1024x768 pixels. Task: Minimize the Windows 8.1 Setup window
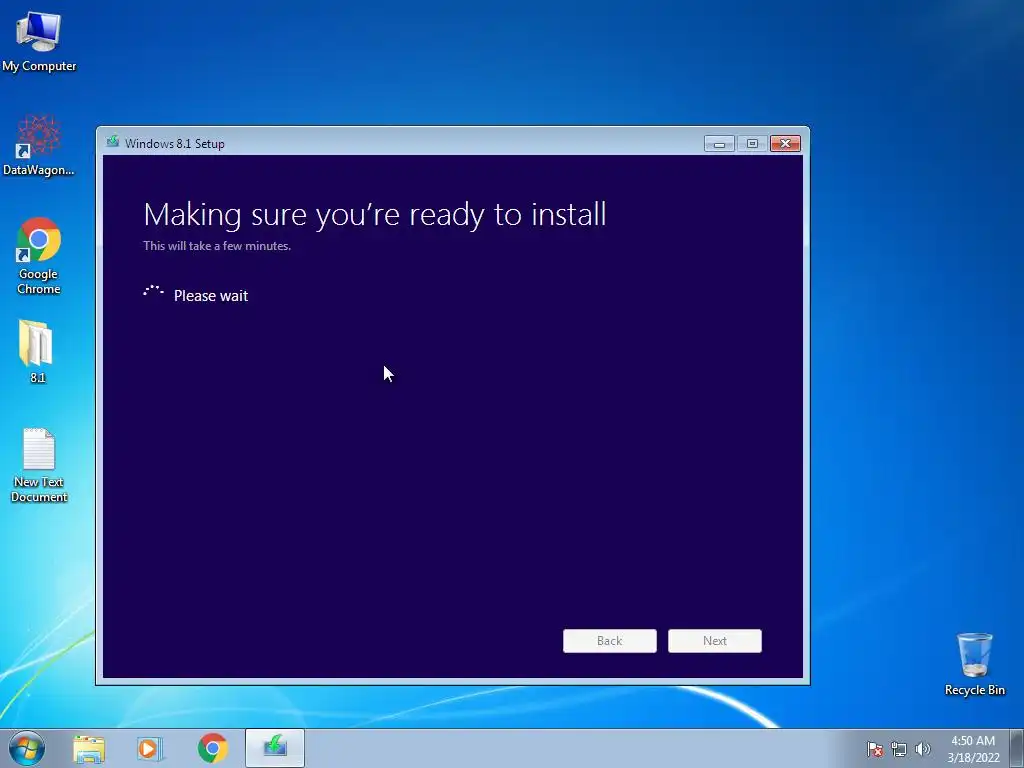coord(719,144)
